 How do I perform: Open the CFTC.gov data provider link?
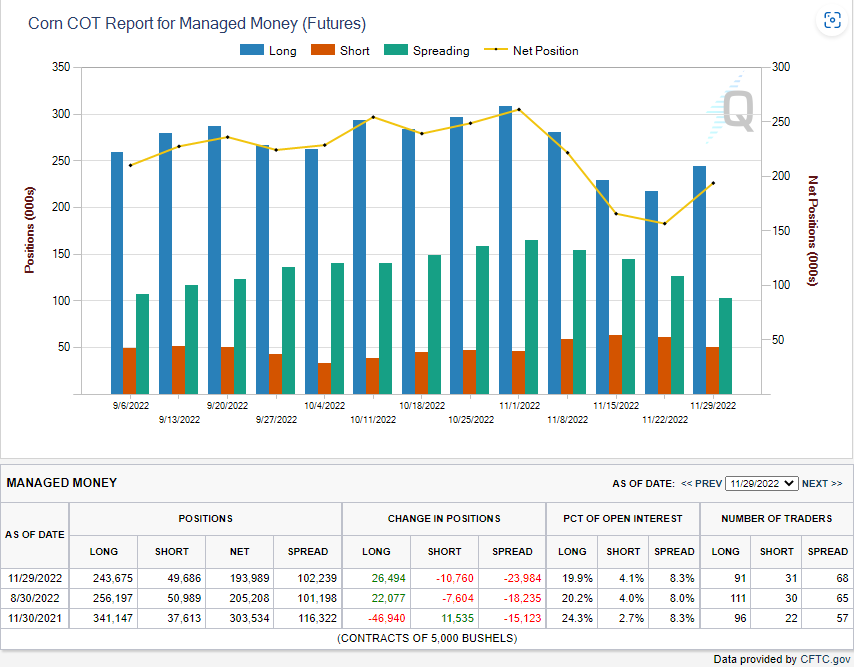coord(825,659)
